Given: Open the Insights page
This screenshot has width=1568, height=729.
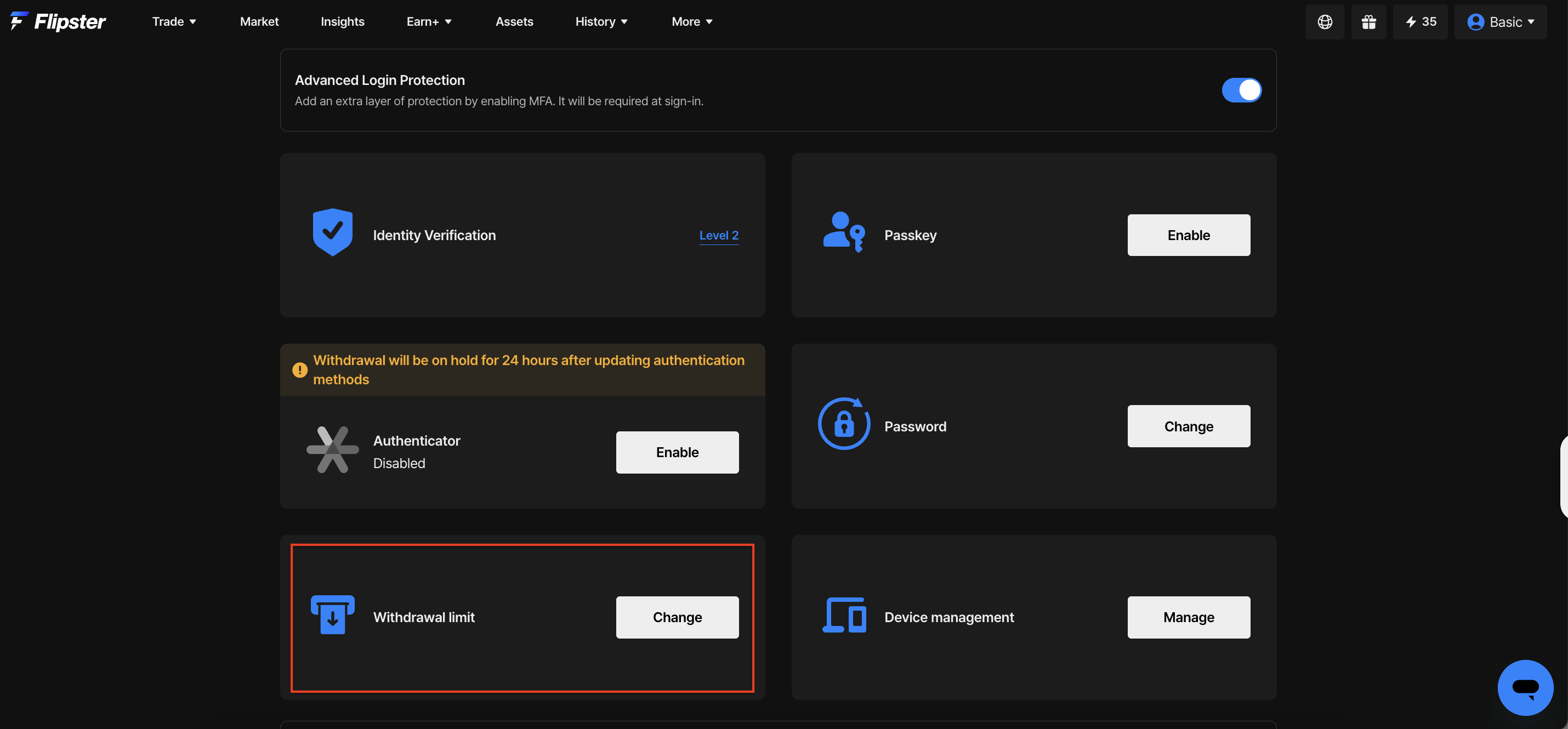Looking at the screenshot, I should pyautogui.click(x=343, y=21).
